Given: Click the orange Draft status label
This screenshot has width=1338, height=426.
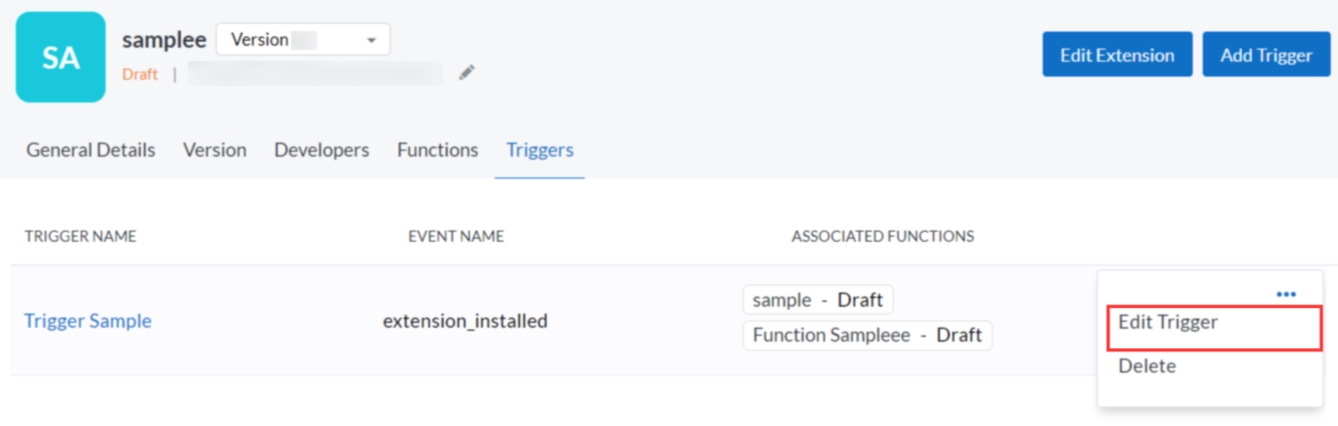Looking at the screenshot, I should coord(140,74).
